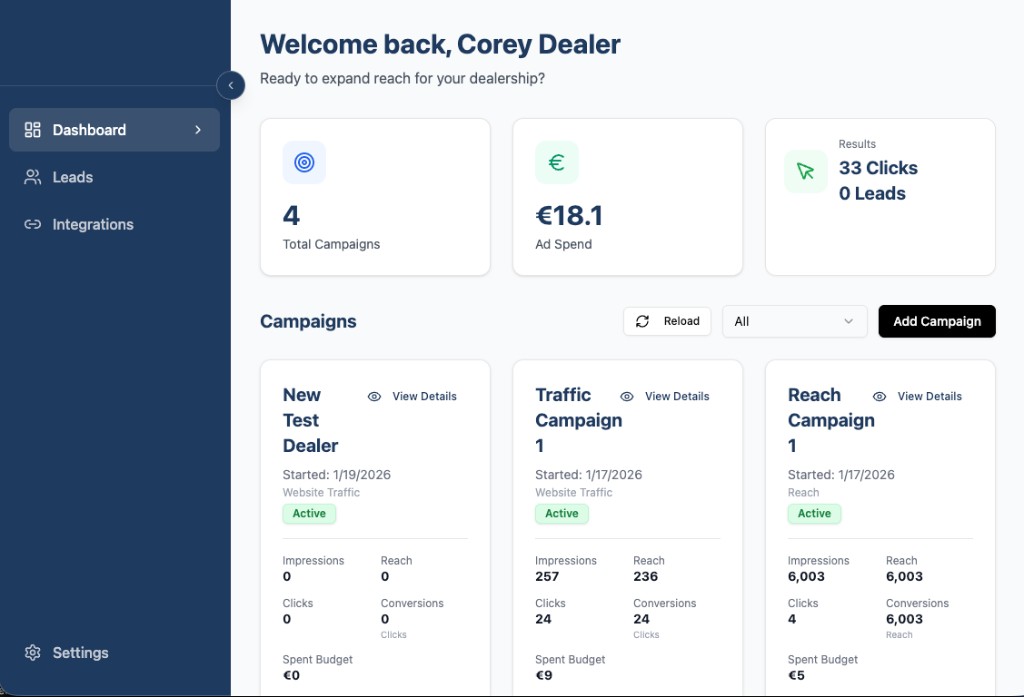Click the Reload button label

pyautogui.click(x=681, y=321)
